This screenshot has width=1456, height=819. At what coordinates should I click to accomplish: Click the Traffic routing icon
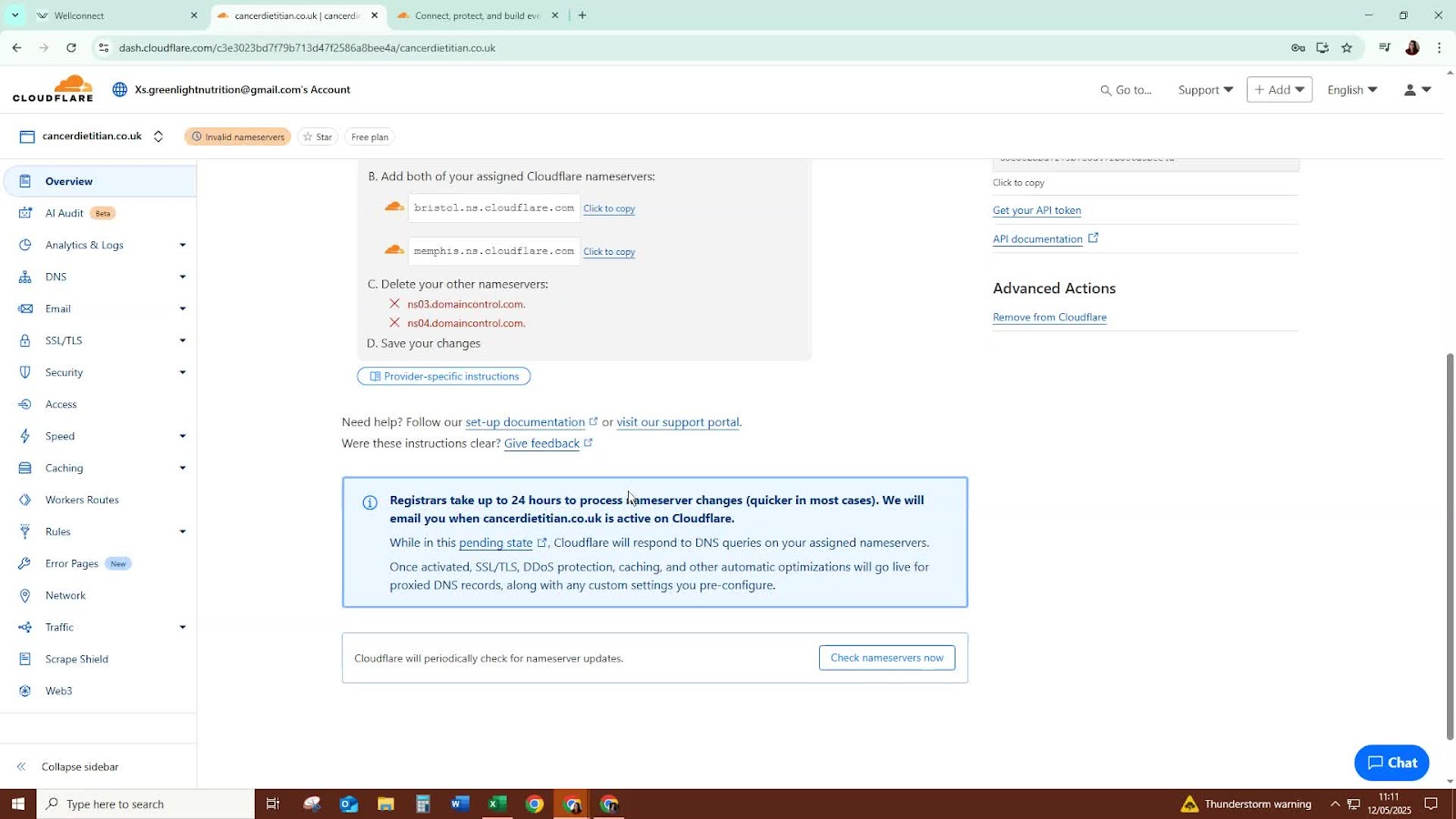tap(25, 627)
